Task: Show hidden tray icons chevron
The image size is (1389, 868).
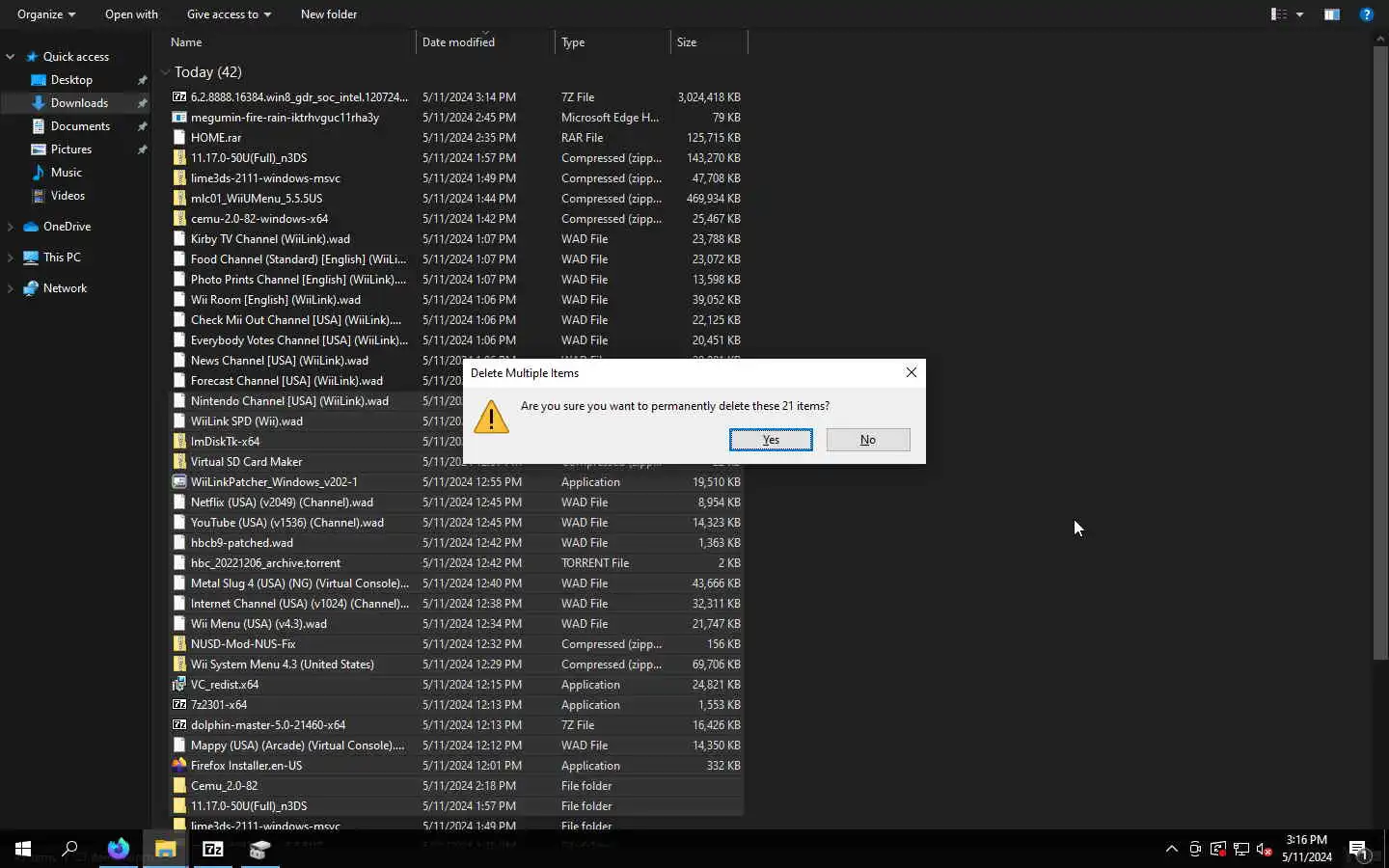Action: coord(1171,849)
